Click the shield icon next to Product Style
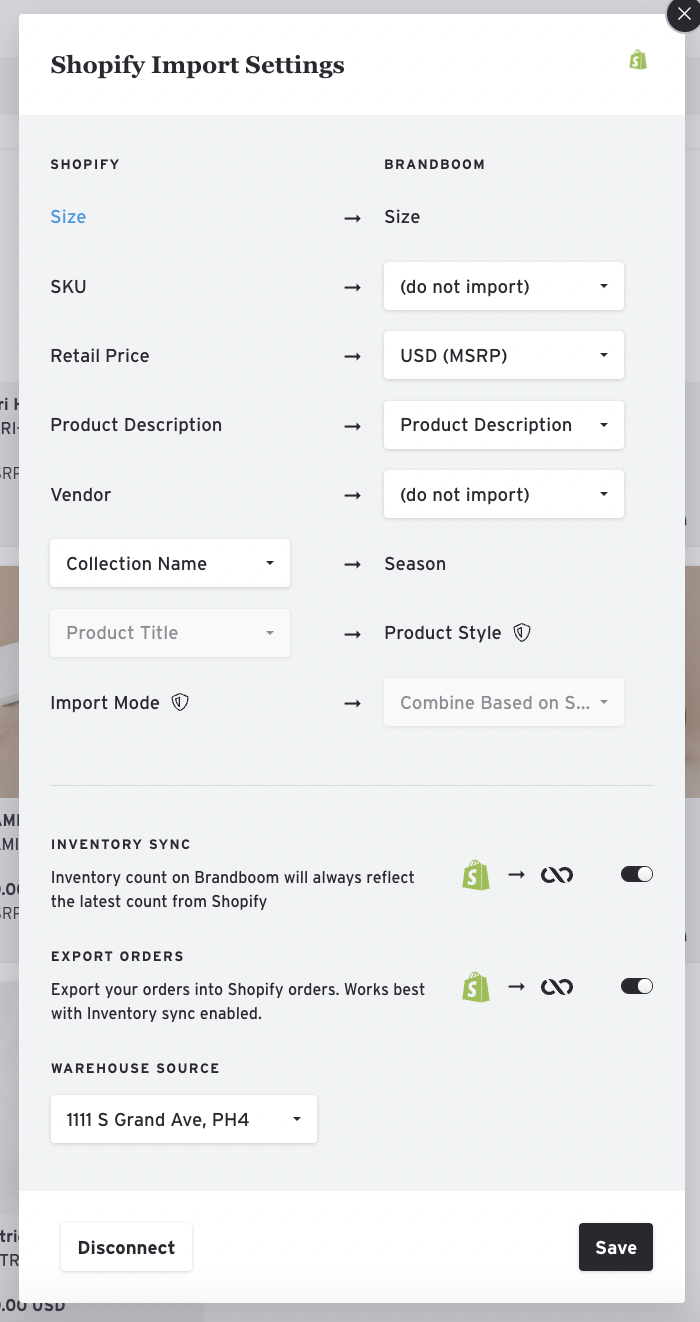Screen dimensions: 700x1322 pos(521,632)
